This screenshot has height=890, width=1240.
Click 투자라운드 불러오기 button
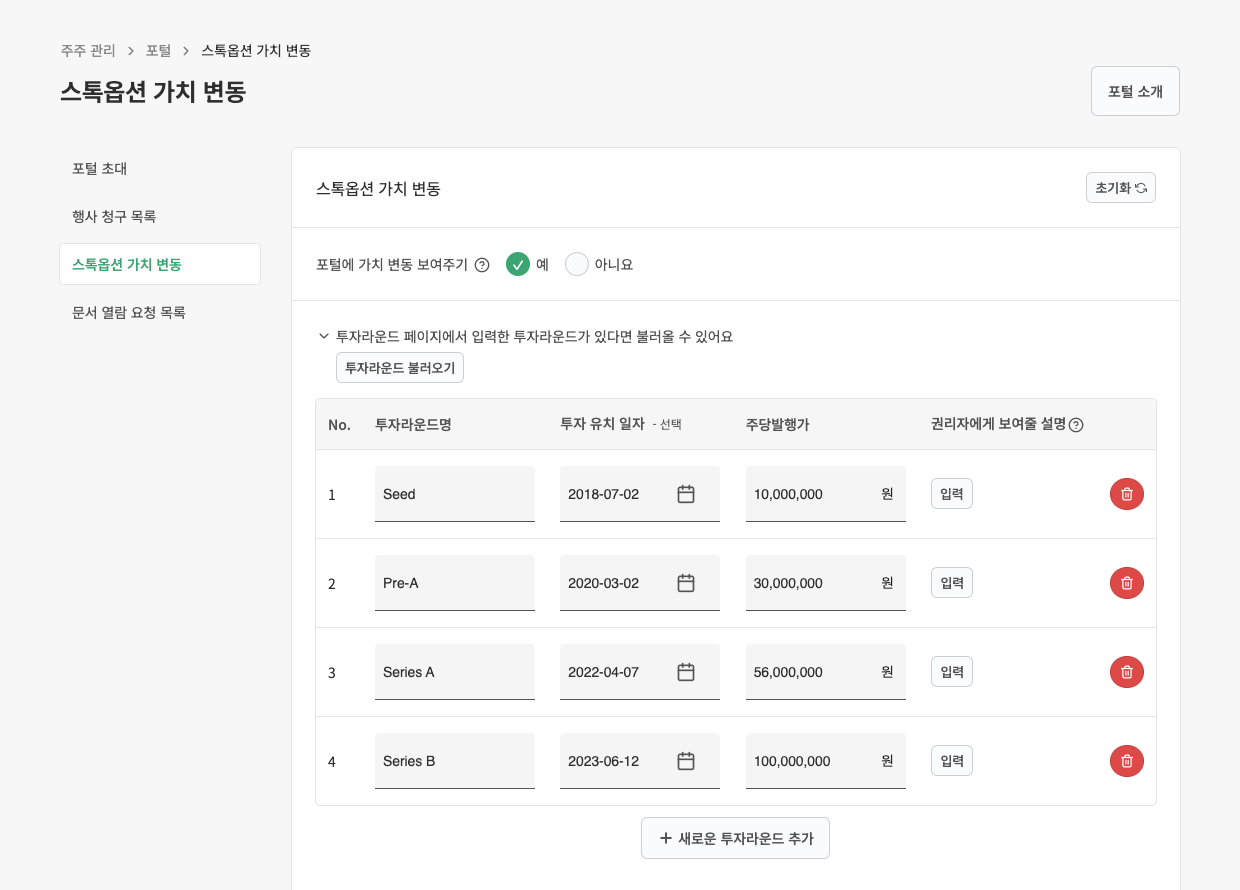point(399,367)
